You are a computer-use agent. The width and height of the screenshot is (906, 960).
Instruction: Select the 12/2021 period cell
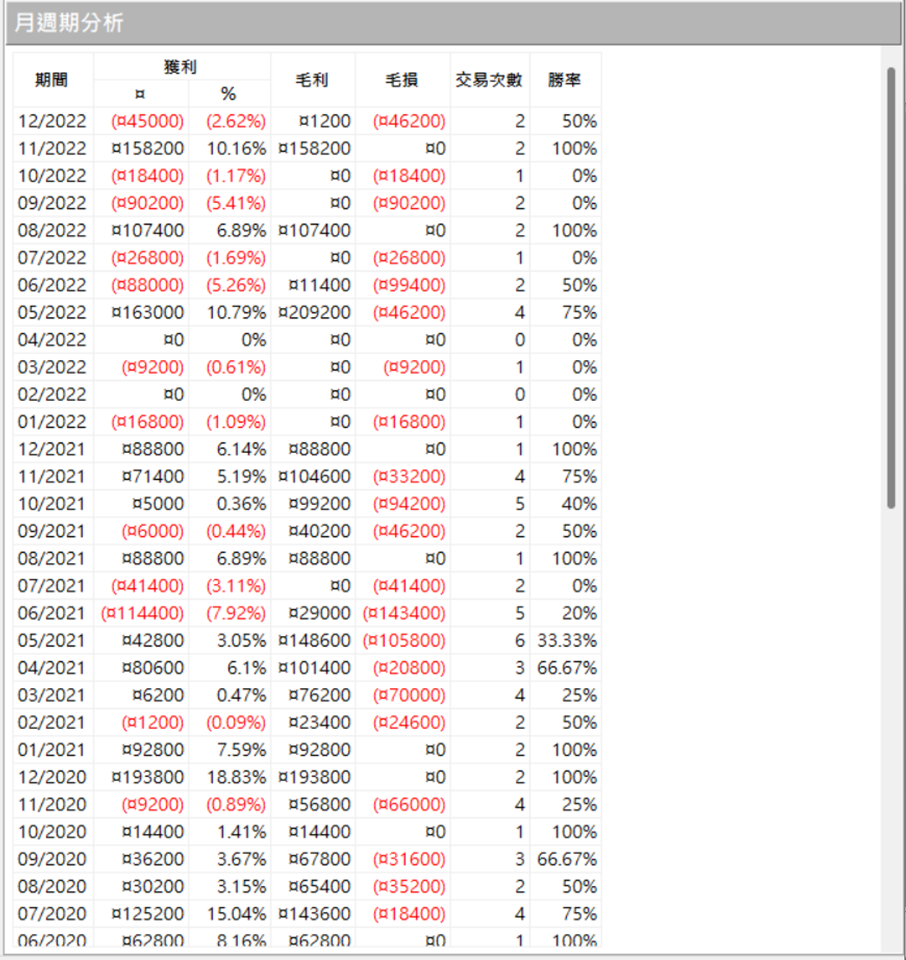coord(53,449)
